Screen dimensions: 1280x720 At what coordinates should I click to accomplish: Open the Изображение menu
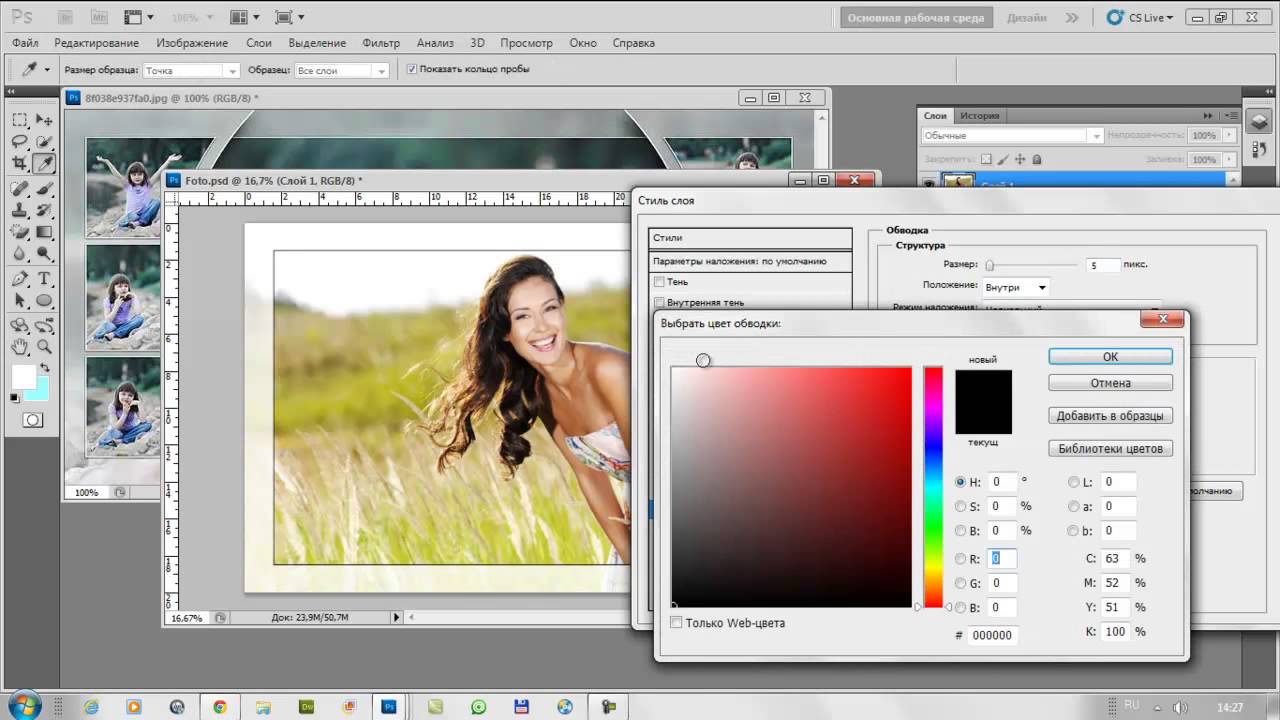pyautogui.click(x=192, y=43)
